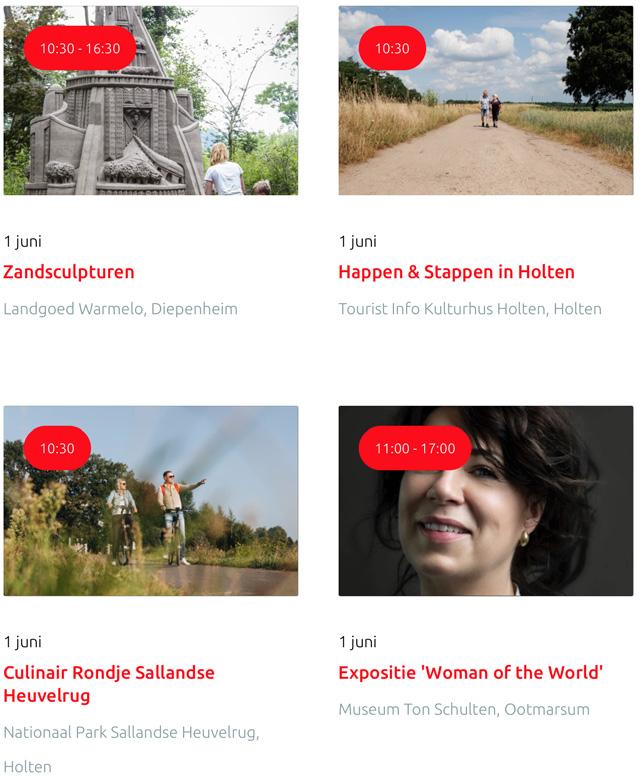
Task: Click the 10:30 - 16:30 time badge
Action: pyautogui.click(x=80, y=48)
